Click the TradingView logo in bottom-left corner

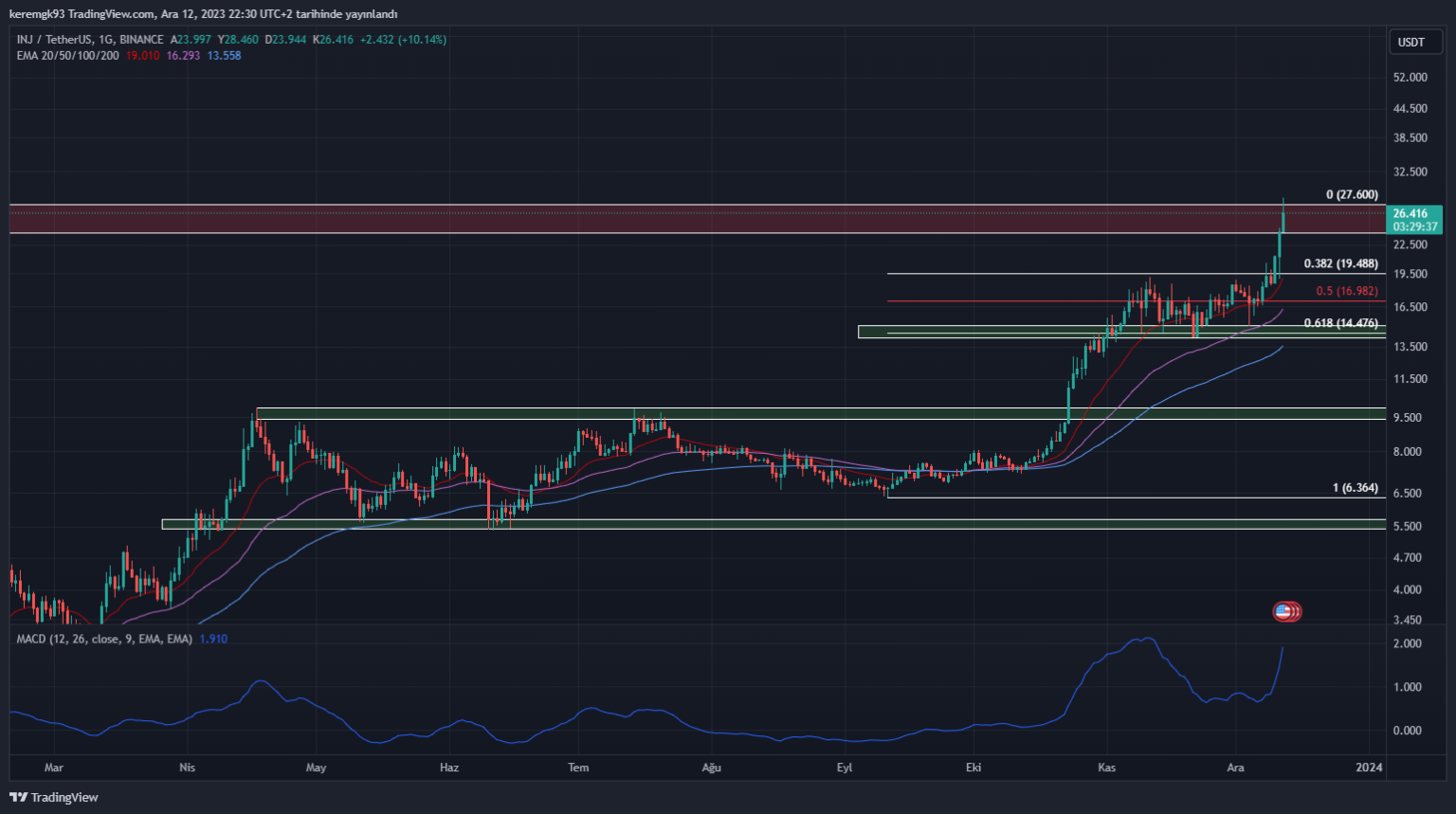pyautogui.click(x=54, y=797)
